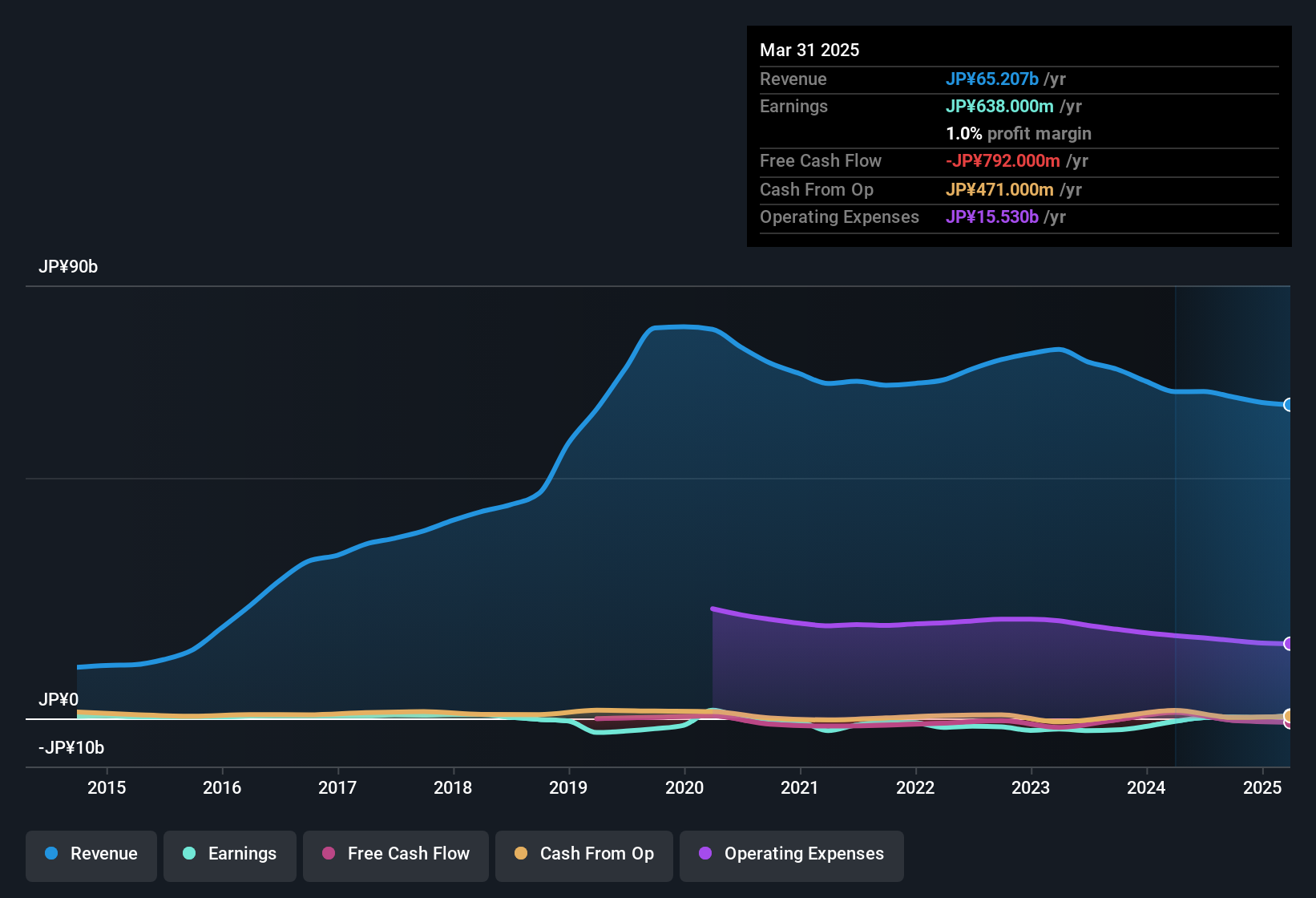
Task: Click the 1.0% profit margin text
Action: tap(1019, 133)
